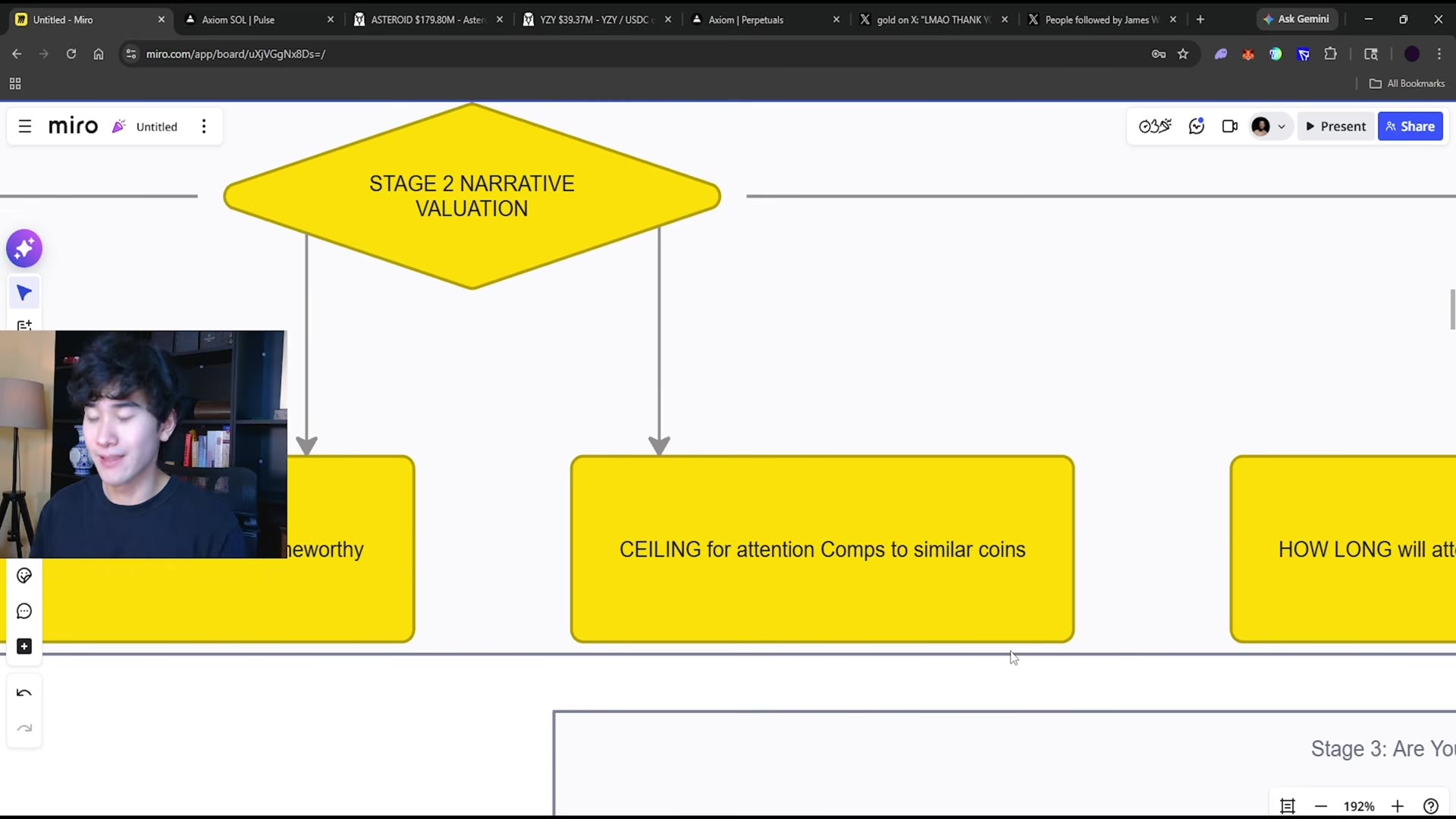Expand the user avatar dropdown arrow
Screen dimensions: 1456x819
tap(1282, 127)
